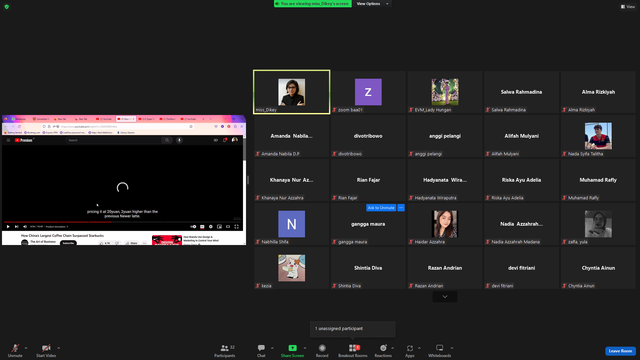Toggle YouTube subtitles/CC button

click(202, 227)
